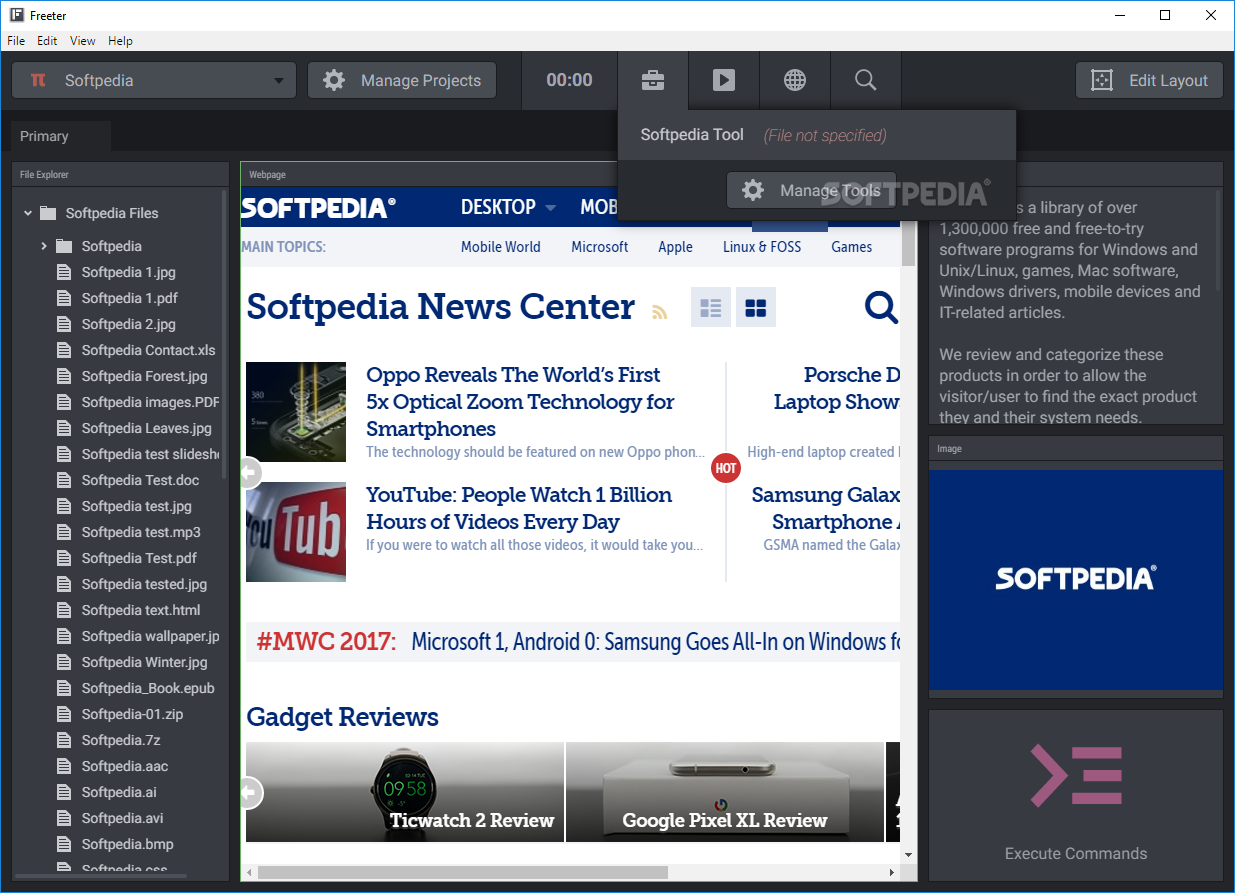Screen dimensions: 1235x893
Task: Click file icon next to Softpedia 1.pdf
Action: pos(64,298)
